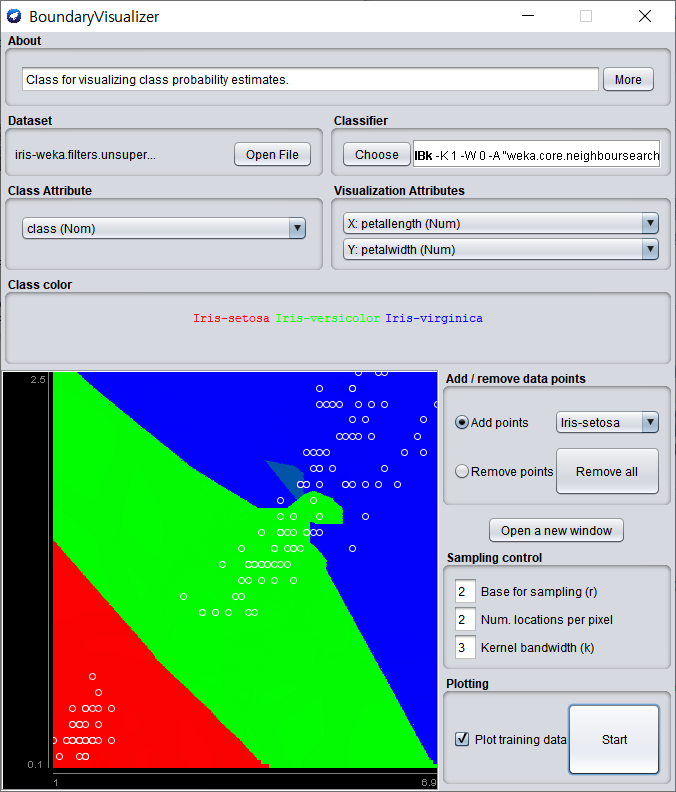
Task: Click the IBk classifier options text field
Action: [537, 155]
